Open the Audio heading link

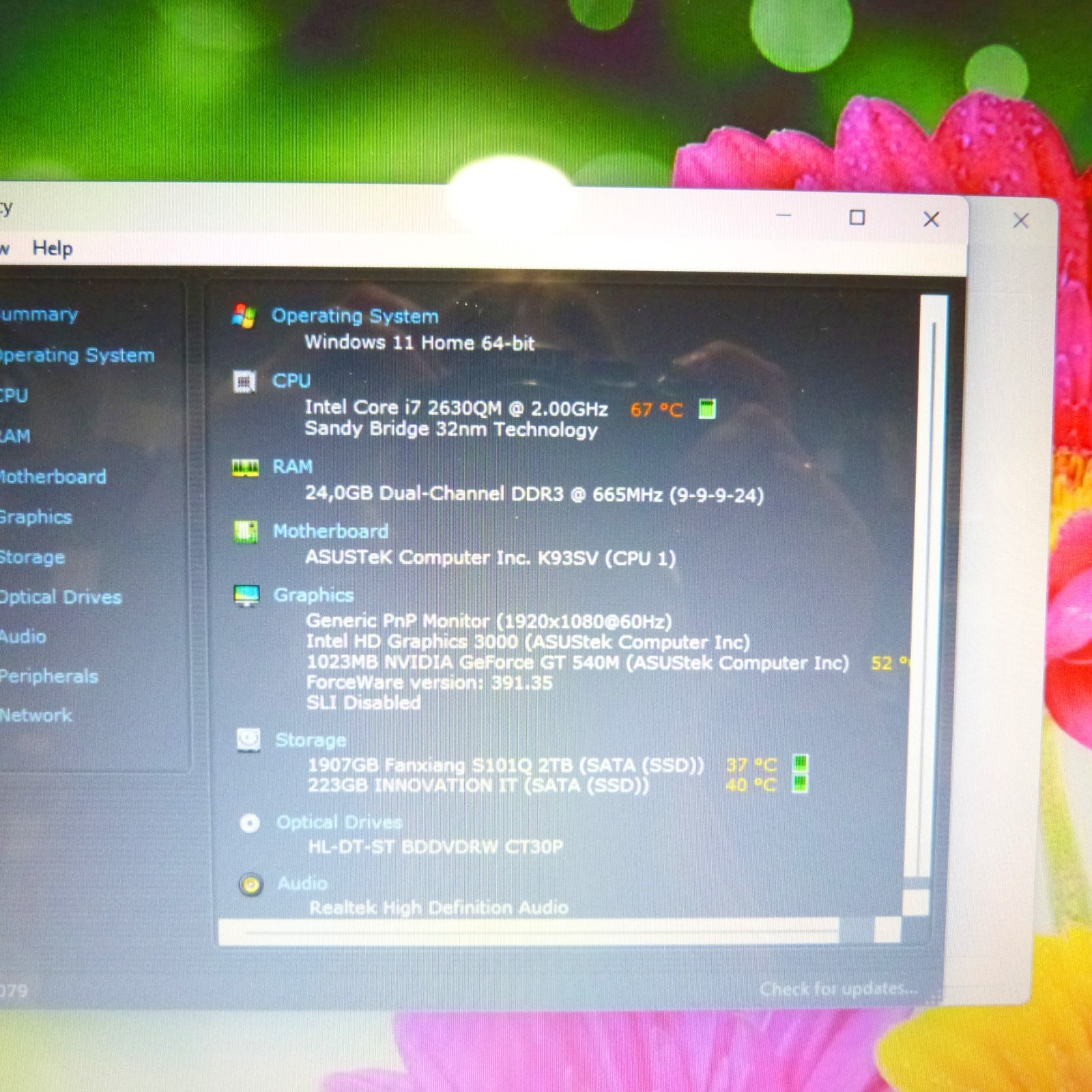click(302, 884)
